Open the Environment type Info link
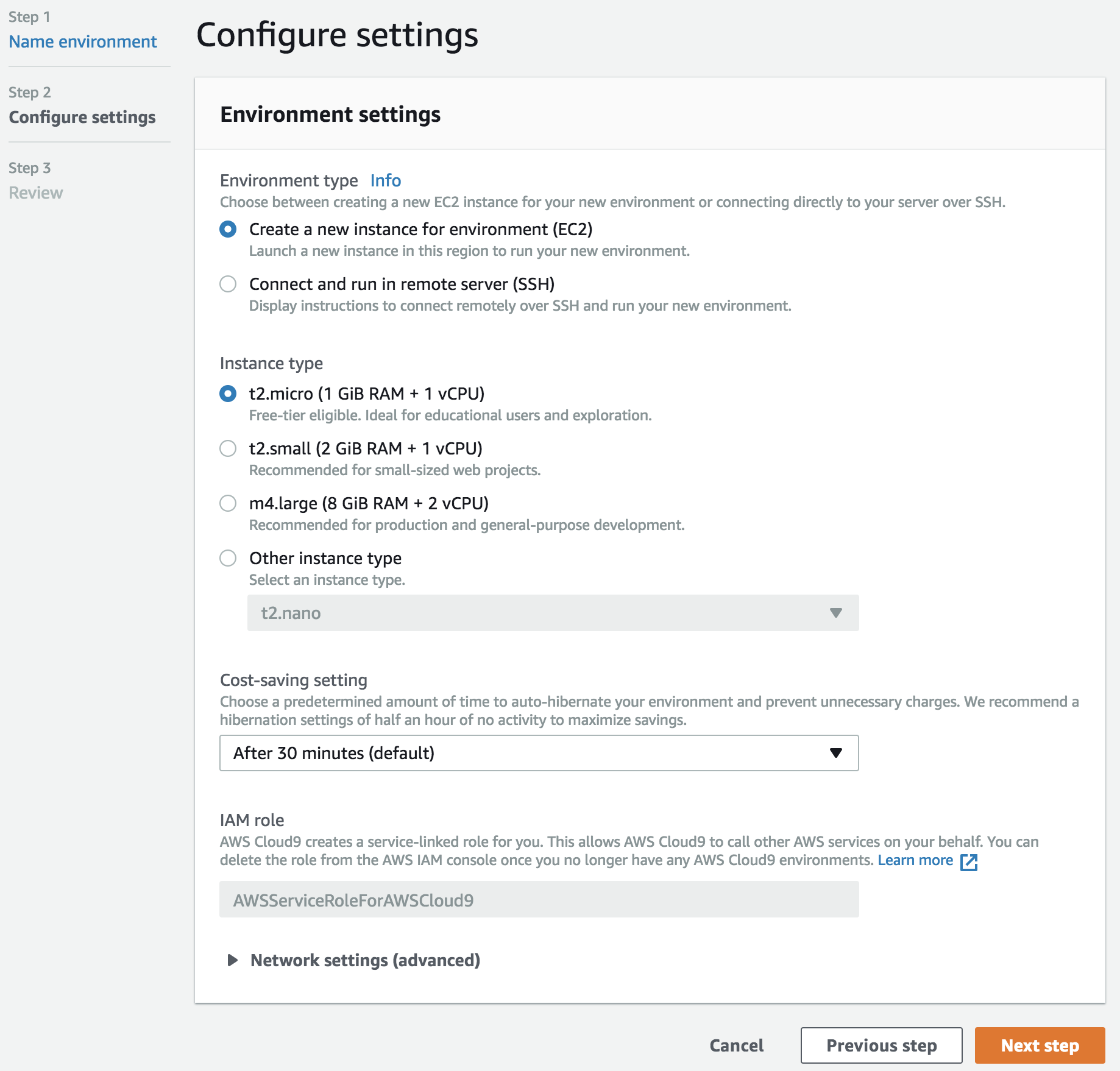The image size is (1120, 1071). coord(385,180)
